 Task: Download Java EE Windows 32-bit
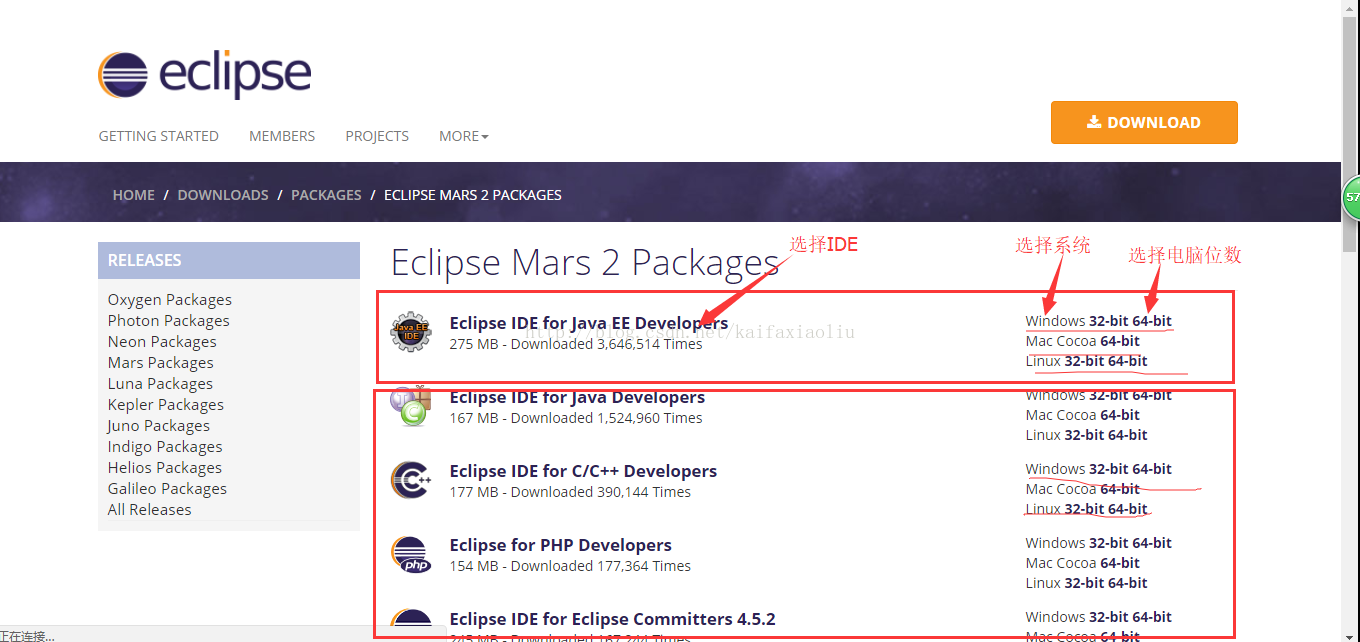pos(1109,321)
